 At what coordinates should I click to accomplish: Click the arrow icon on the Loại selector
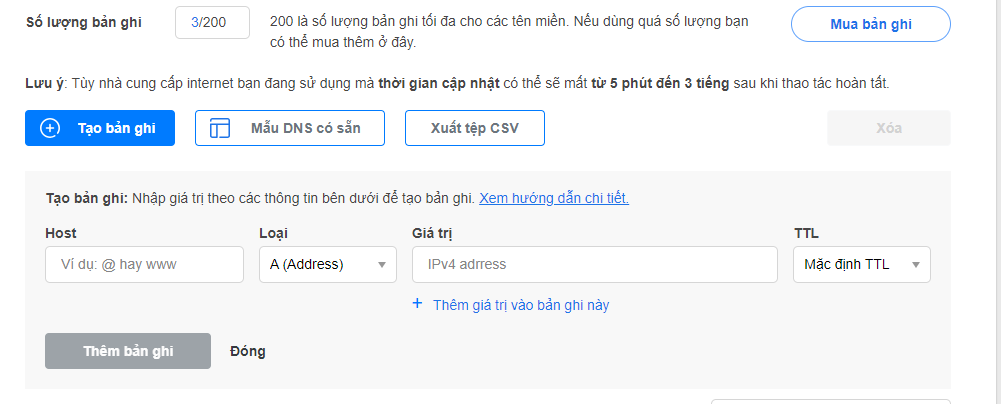382,265
